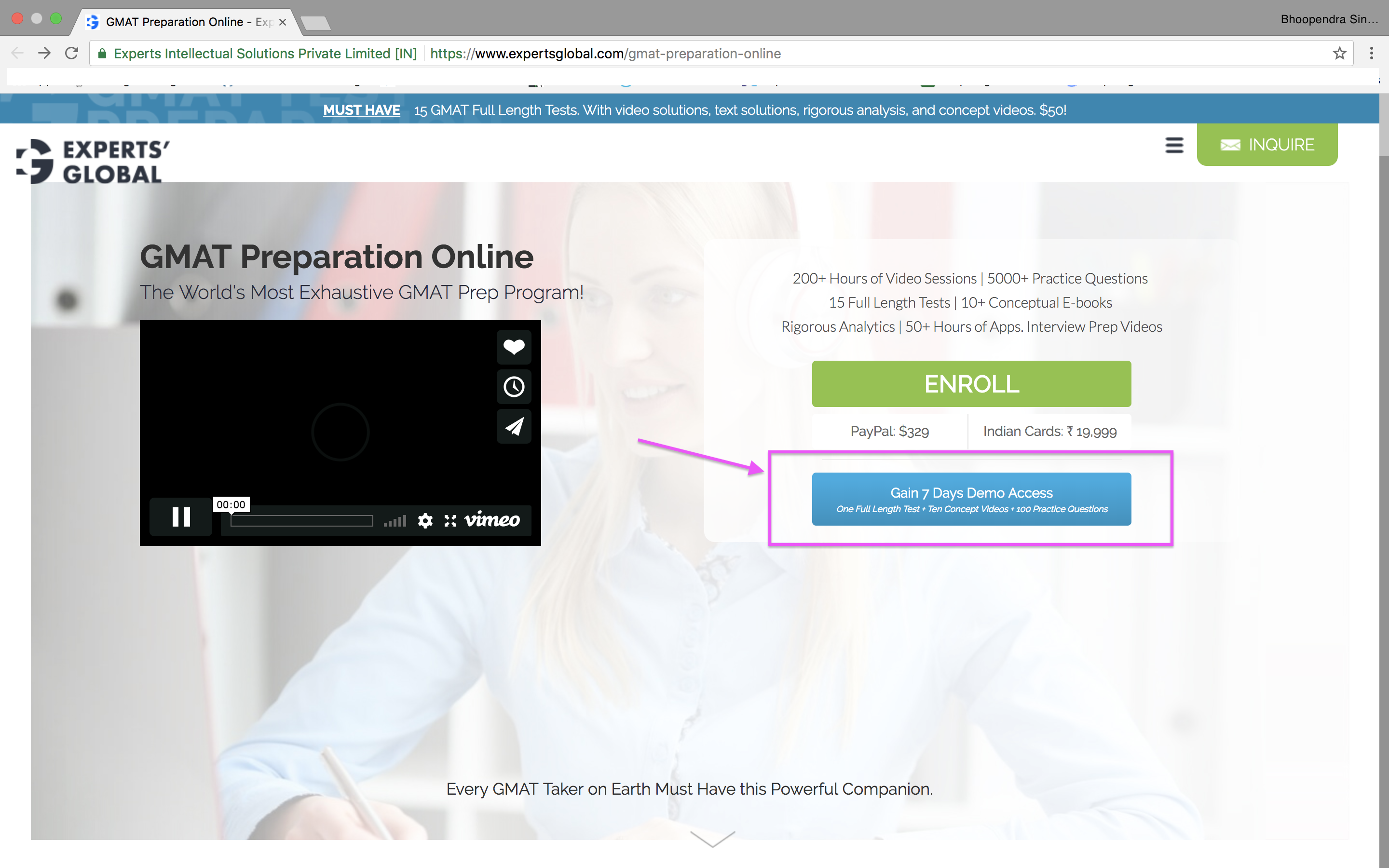The height and width of the screenshot is (868, 1389).
Task: Add video to Watch Later clock icon
Action: (514, 386)
